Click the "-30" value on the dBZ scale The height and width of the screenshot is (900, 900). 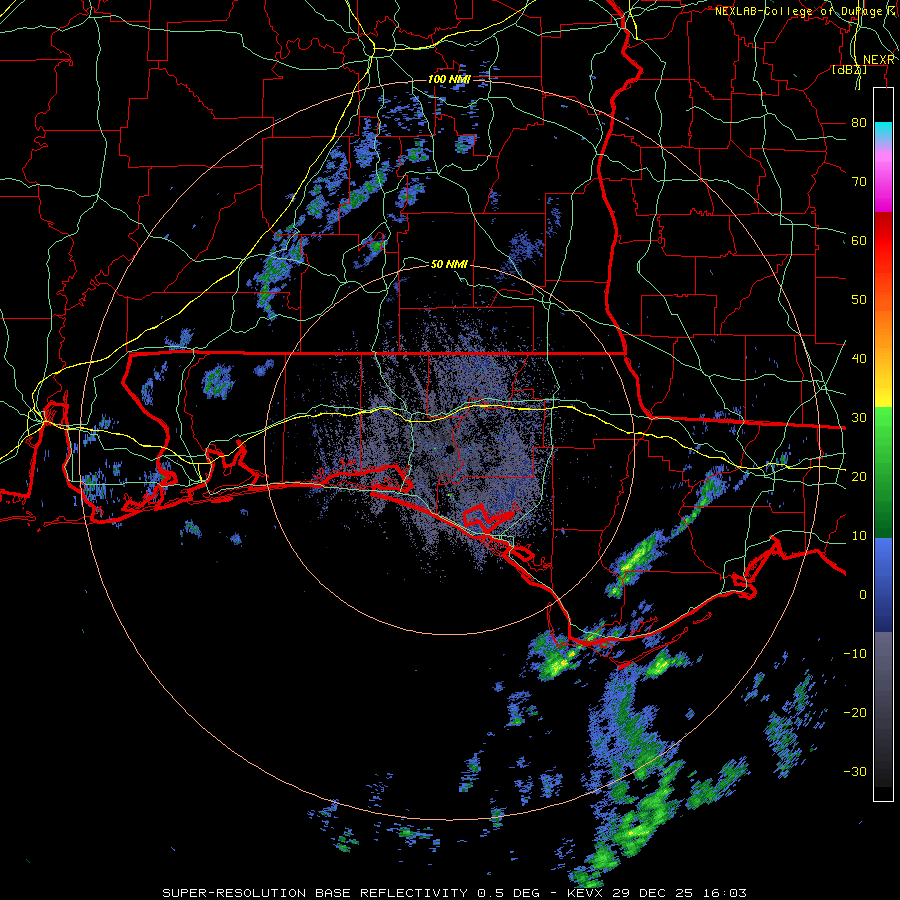pyautogui.click(x=855, y=771)
